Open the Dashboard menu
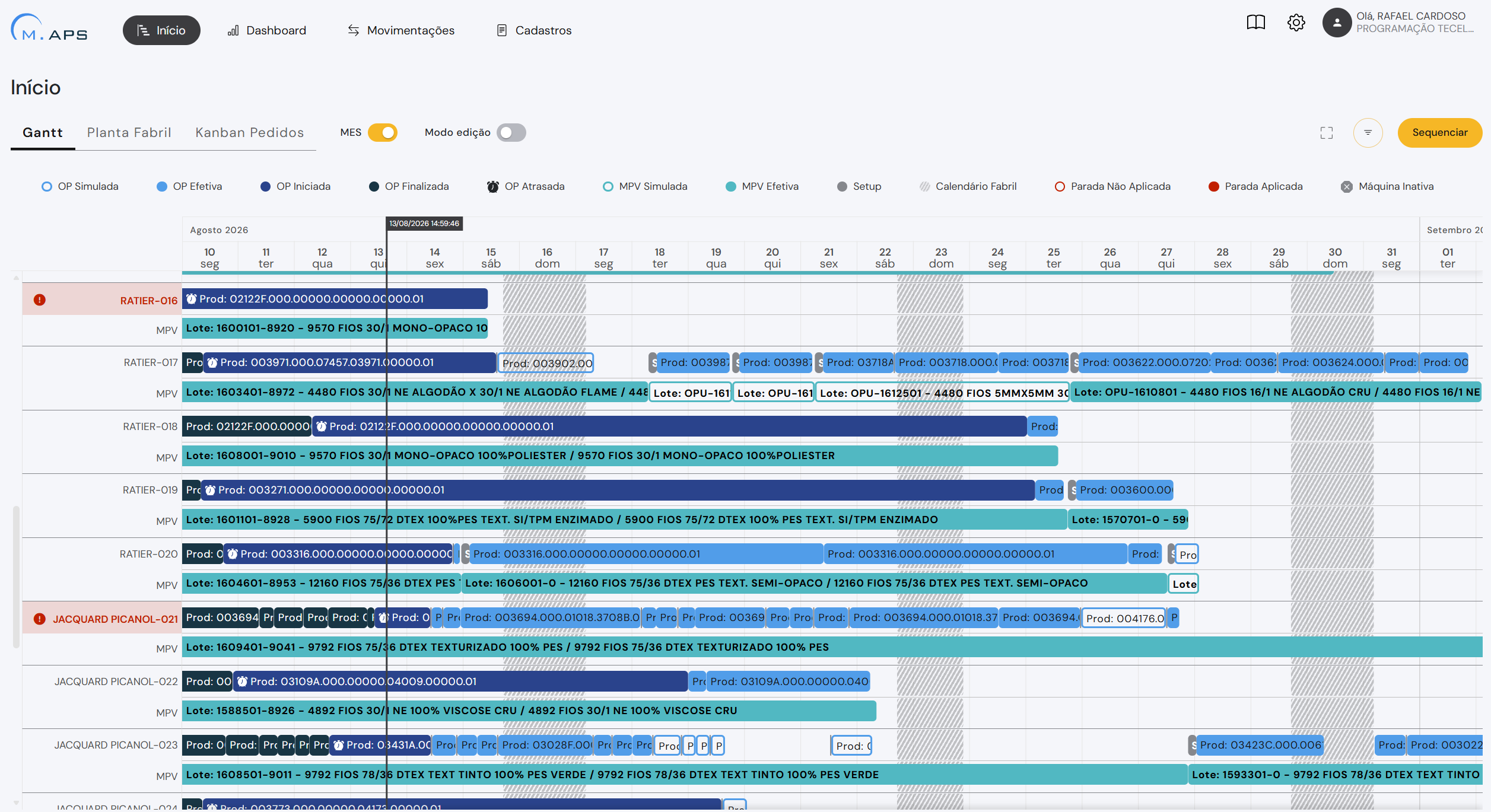 click(x=267, y=30)
